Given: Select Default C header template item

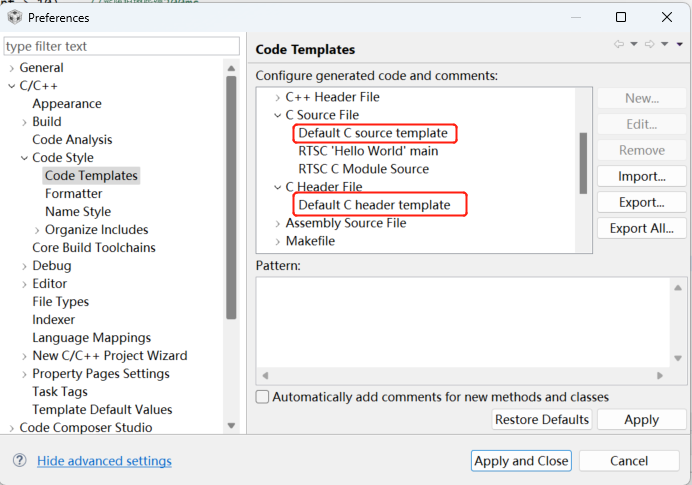Looking at the screenshot, I should click(374, 205).
